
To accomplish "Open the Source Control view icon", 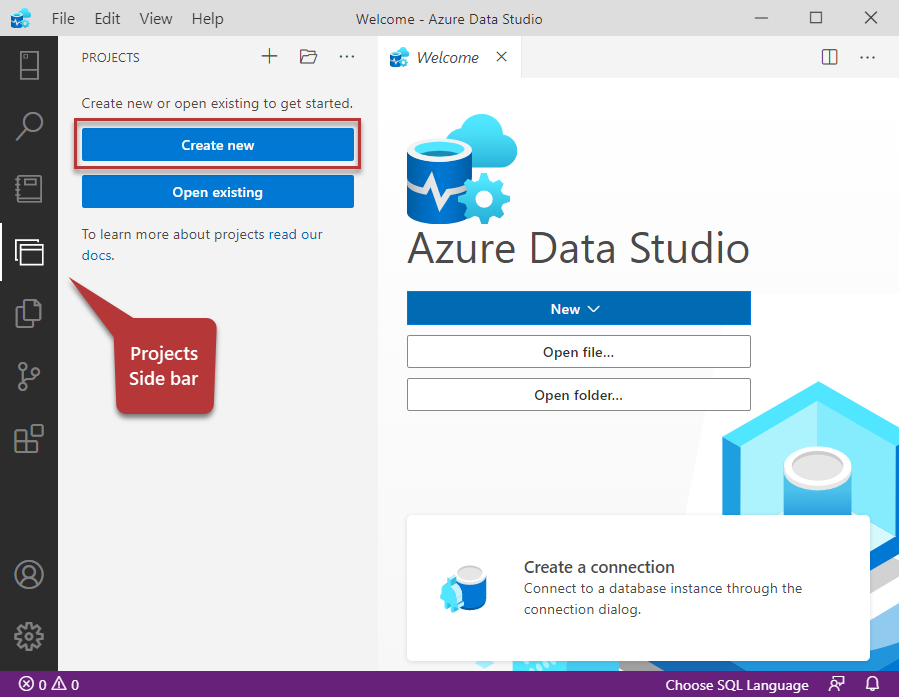I will click(x=29, y=377).
